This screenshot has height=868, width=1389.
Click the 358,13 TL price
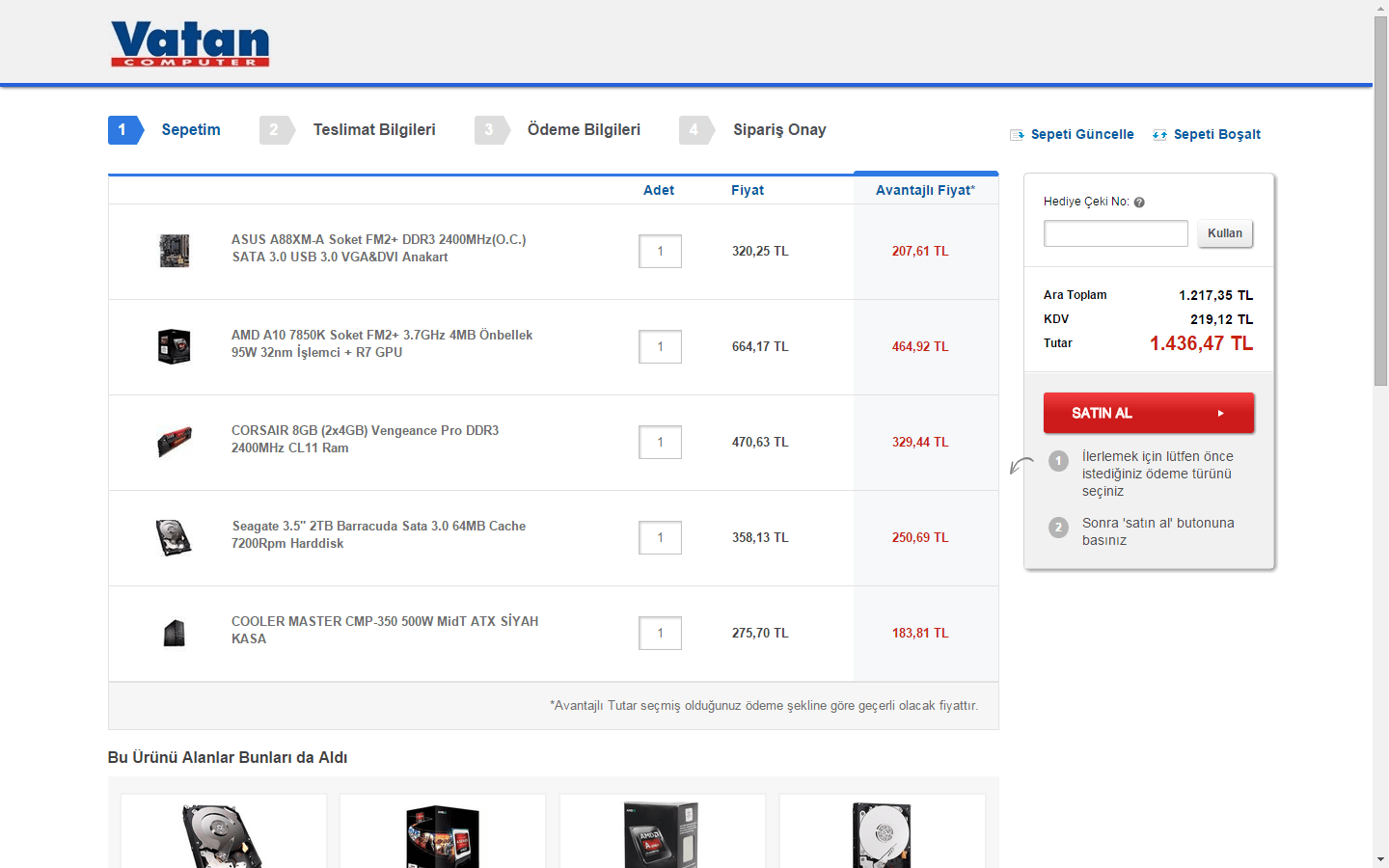[760, 538]
